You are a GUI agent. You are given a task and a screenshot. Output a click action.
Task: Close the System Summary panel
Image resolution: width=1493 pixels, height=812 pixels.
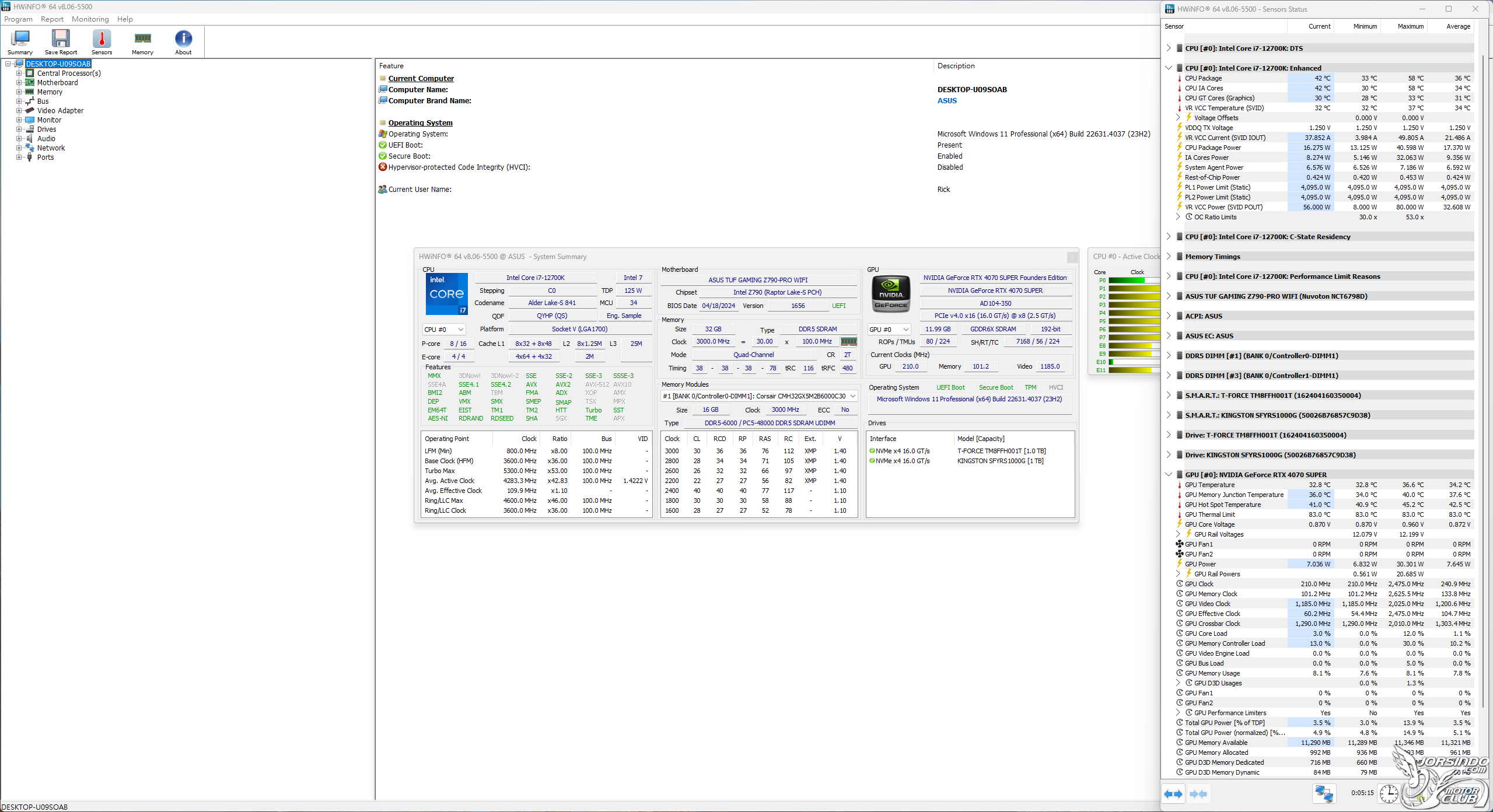tap(1072, 257)
